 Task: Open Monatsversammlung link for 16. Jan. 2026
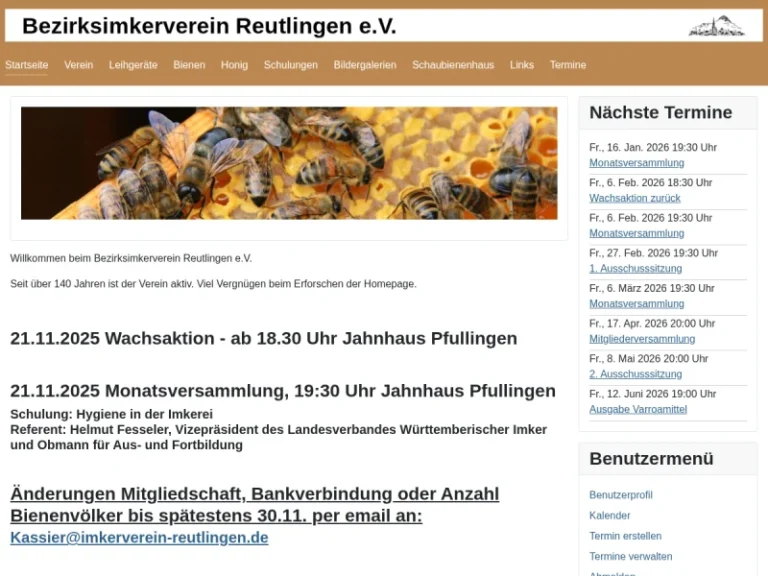637,163
